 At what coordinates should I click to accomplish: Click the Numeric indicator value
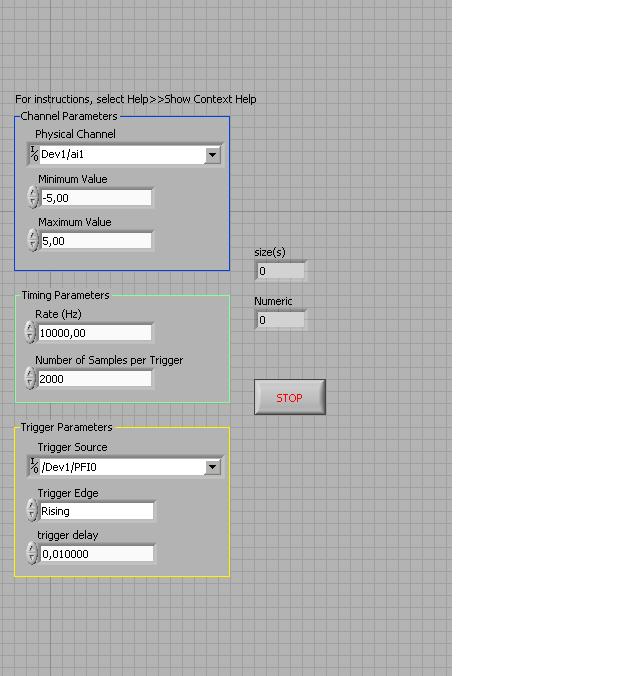point(281,320)
